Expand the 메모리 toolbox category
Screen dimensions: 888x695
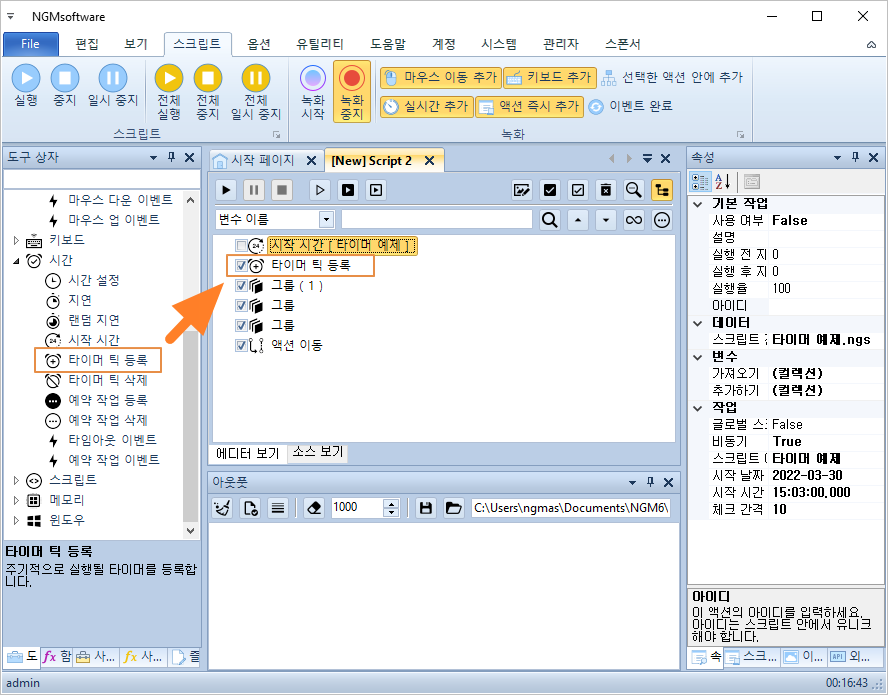16,500
